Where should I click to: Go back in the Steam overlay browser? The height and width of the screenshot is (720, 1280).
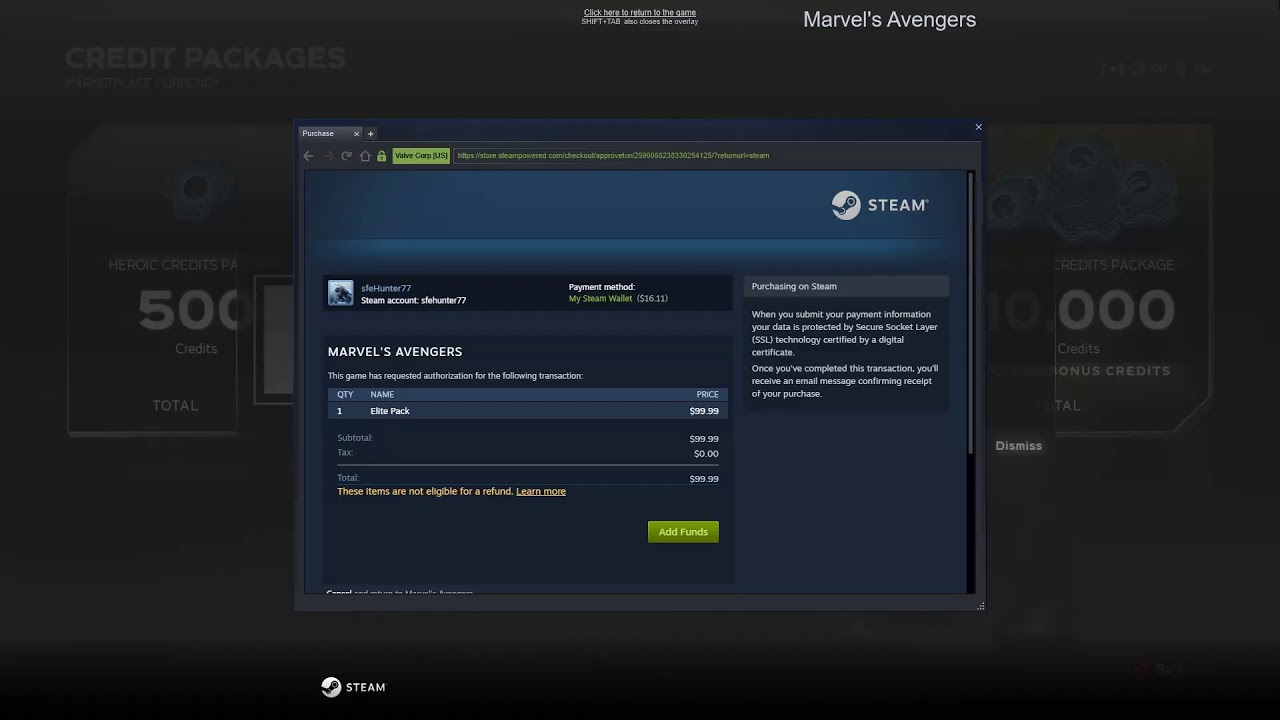point(308,156)
